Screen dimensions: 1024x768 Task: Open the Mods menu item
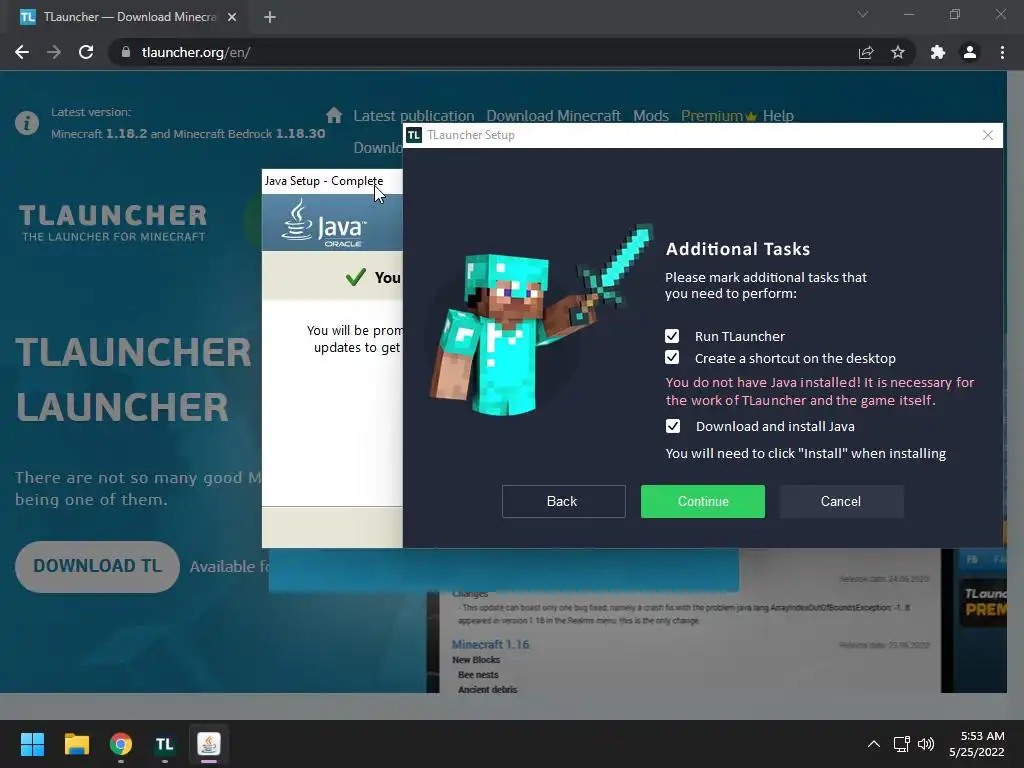coord(650,116)
